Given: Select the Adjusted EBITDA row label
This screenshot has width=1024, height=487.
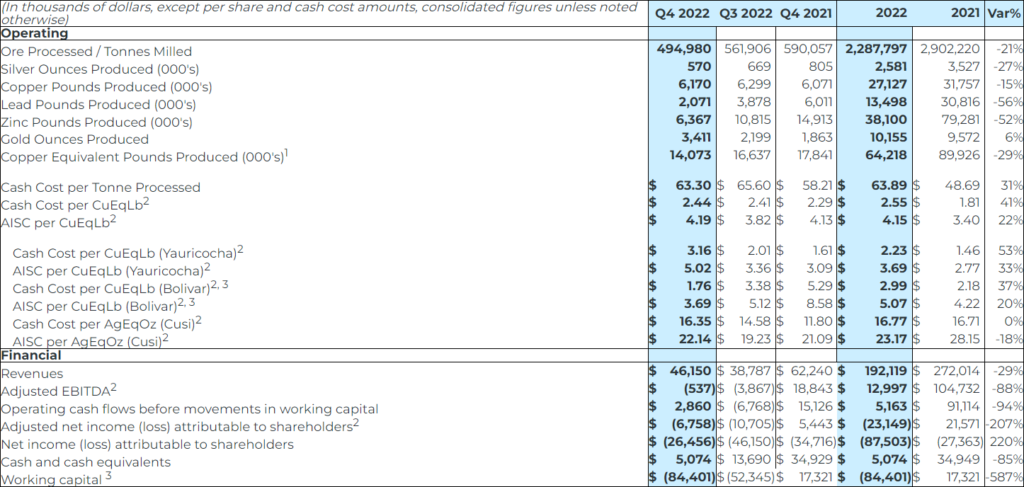Looking at the screenshot, I should (59, 390).
